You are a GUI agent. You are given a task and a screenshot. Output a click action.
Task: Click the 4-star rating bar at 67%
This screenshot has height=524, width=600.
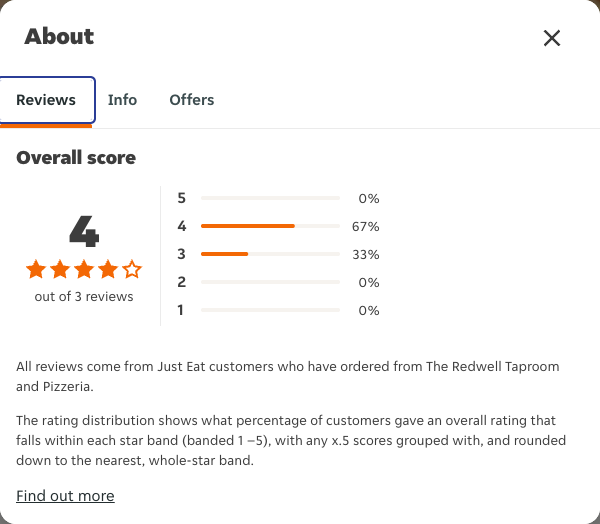click(270, 226)
